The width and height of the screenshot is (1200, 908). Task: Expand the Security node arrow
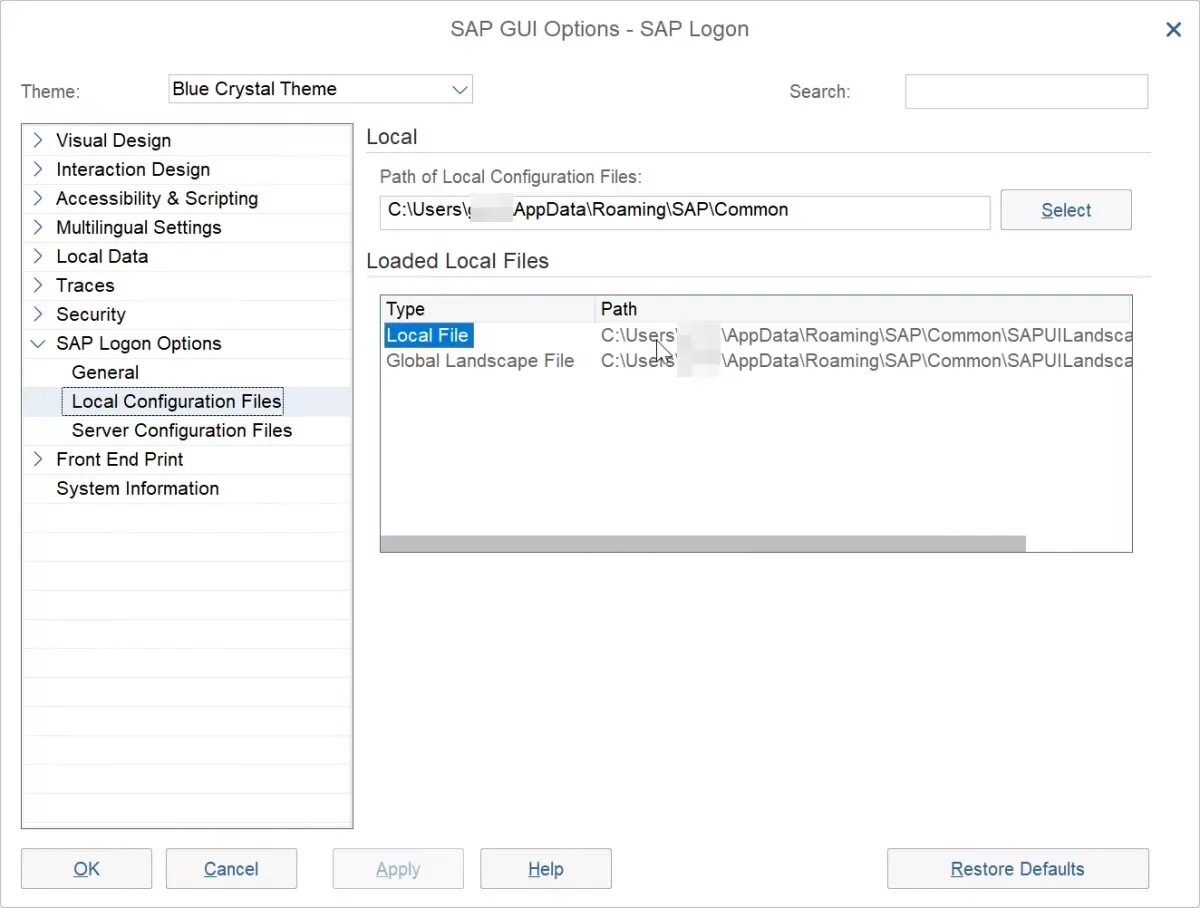(38, 314)
